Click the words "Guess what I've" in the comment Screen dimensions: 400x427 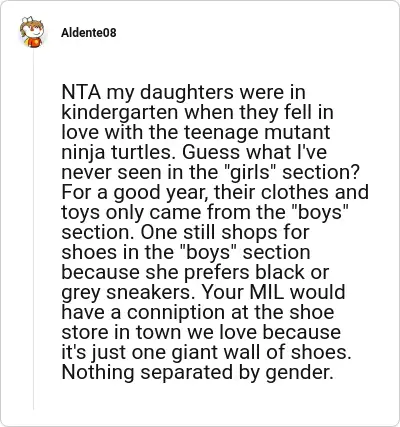click(x=255, y=152)
